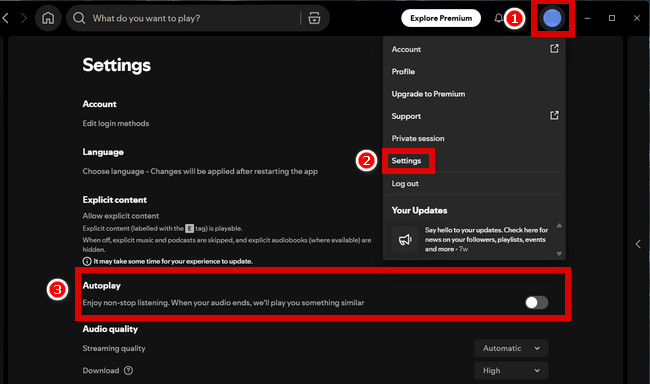Open the 'Say hello to your updates' notice
Image resolution: width=650 pixels, height=384 pixels.
tap(486, 239)
